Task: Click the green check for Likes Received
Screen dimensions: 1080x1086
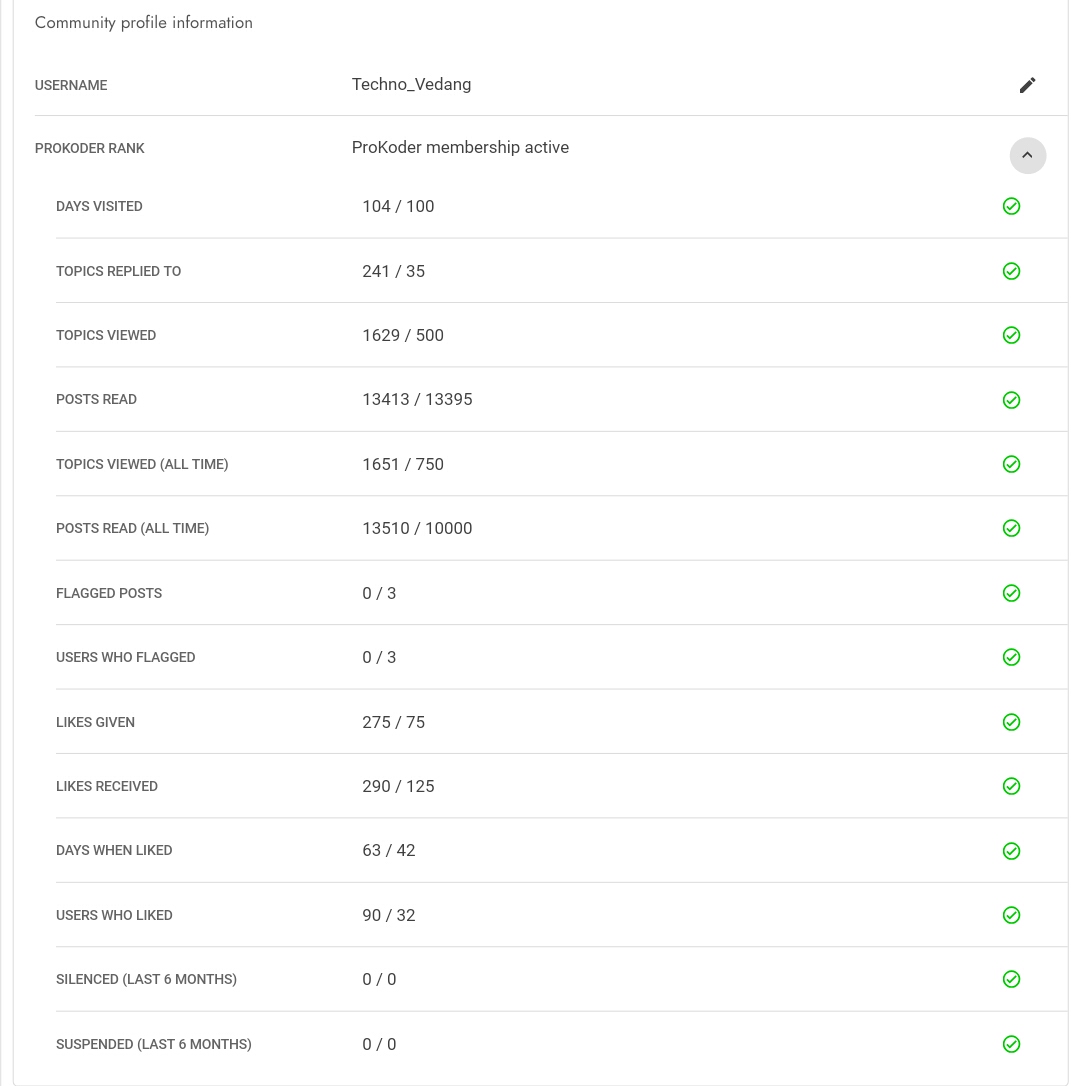Action: (1011, 786)
